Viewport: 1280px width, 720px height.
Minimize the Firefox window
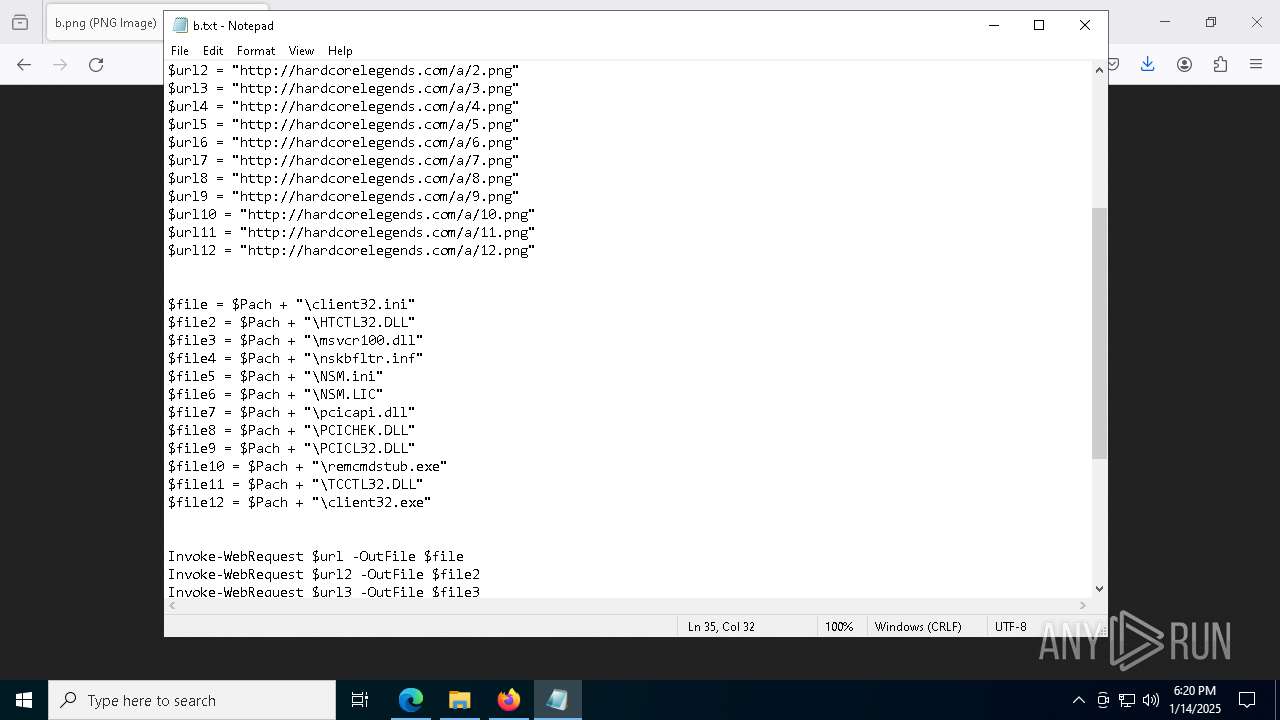tap(1164, 22)
